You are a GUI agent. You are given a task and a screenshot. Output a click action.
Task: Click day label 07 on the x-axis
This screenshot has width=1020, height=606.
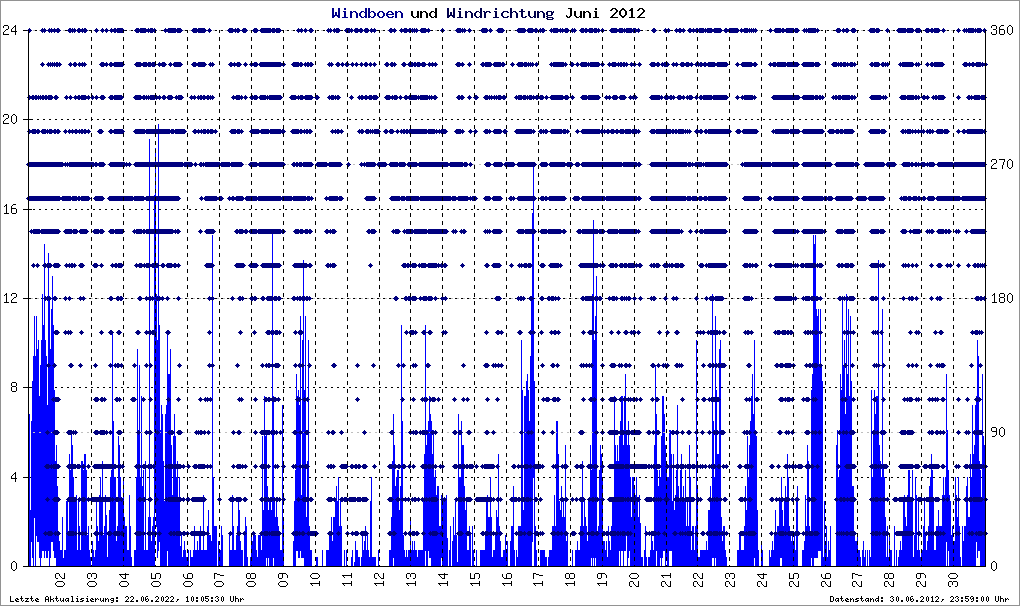point(219,579)
